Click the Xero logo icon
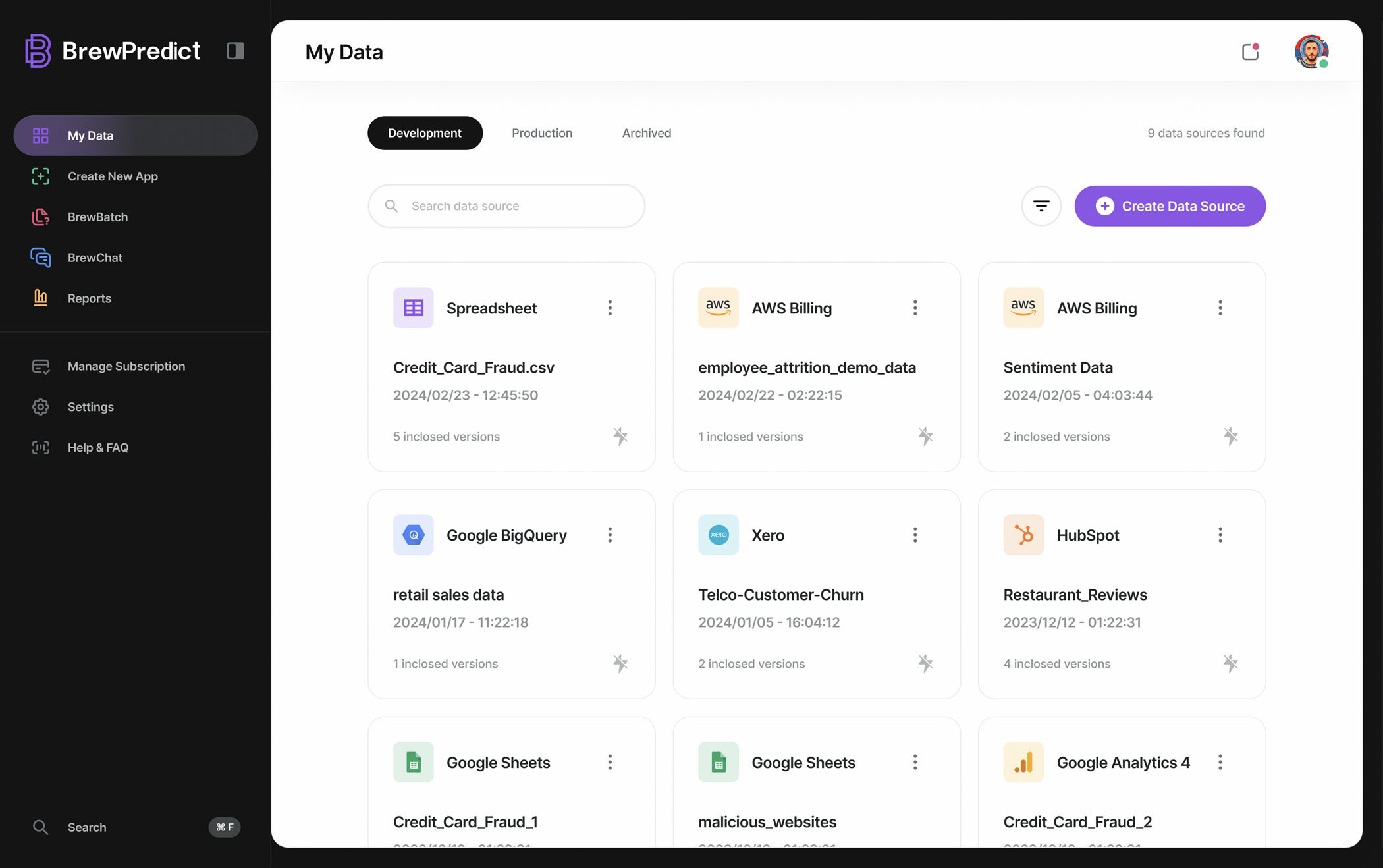 pos(719,535)
